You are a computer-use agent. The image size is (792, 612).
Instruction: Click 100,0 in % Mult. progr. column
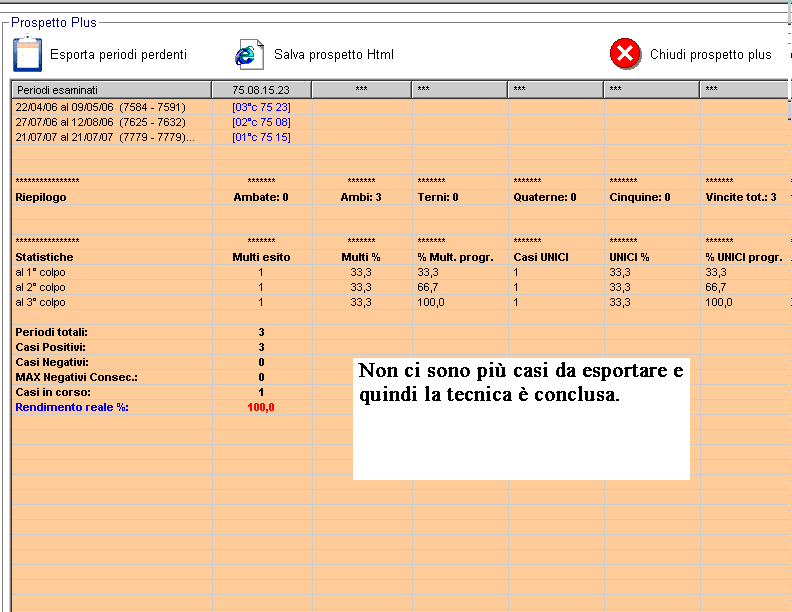(431, 302)
